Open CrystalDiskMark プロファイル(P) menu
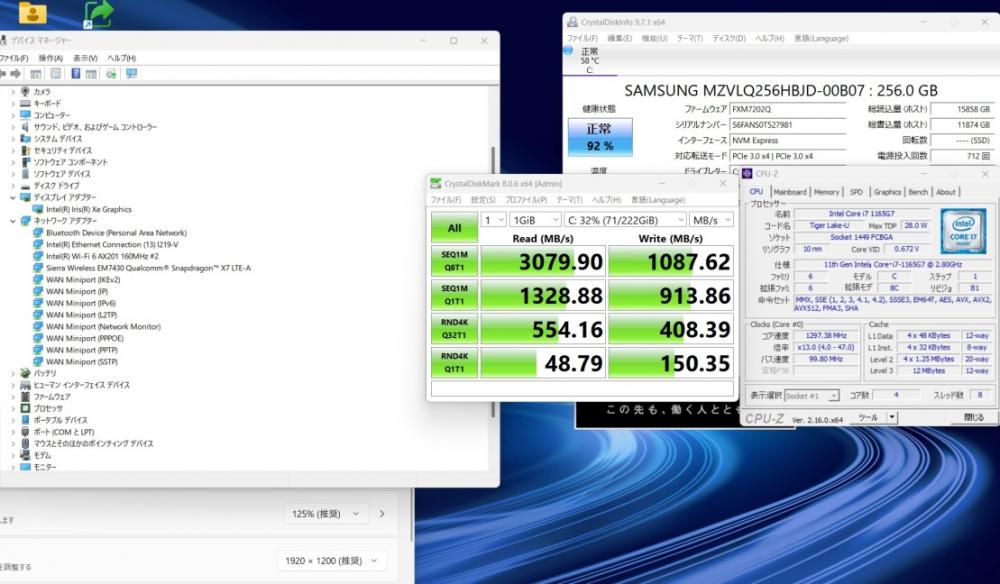The width and height of the screenshot is (1000, 584). tap(526, 200)
